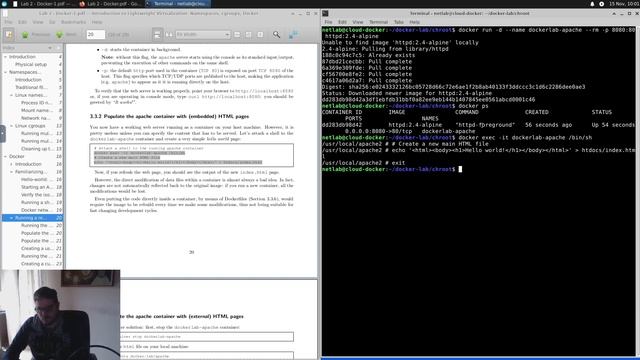This screenshot has height=360, width=640.
Task: Open the Terminal window's Edit menu
Action: [342, 22]
